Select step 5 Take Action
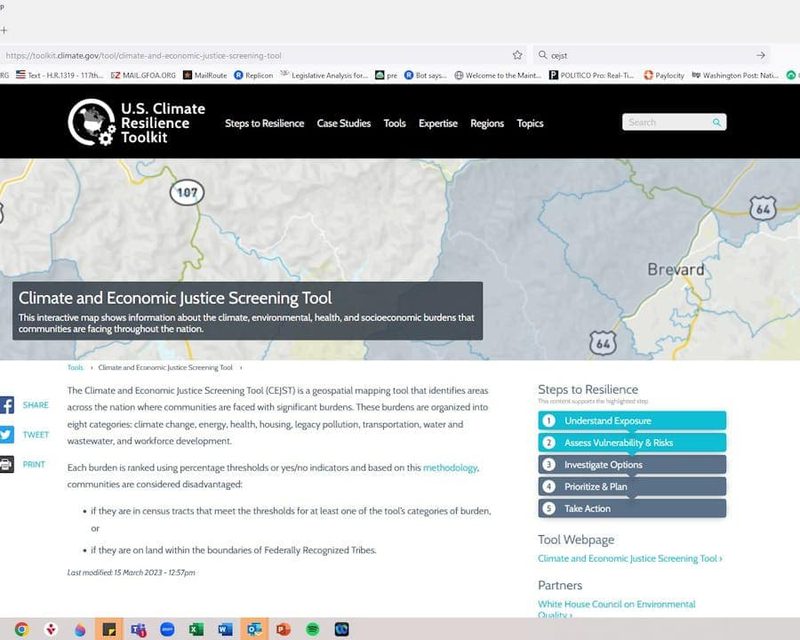Image resolution: width=800 pixels, height=640 pixels. [x=632, y=508]
